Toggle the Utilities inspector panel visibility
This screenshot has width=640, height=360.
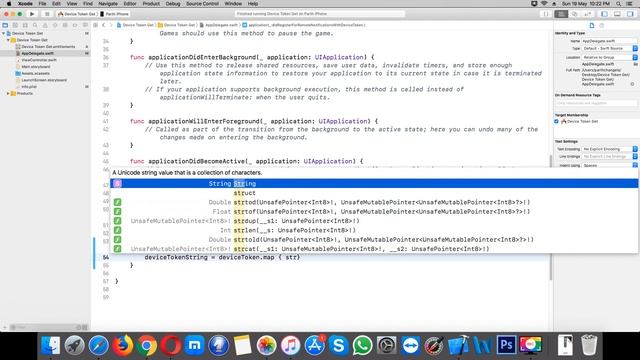pos(631,14)
